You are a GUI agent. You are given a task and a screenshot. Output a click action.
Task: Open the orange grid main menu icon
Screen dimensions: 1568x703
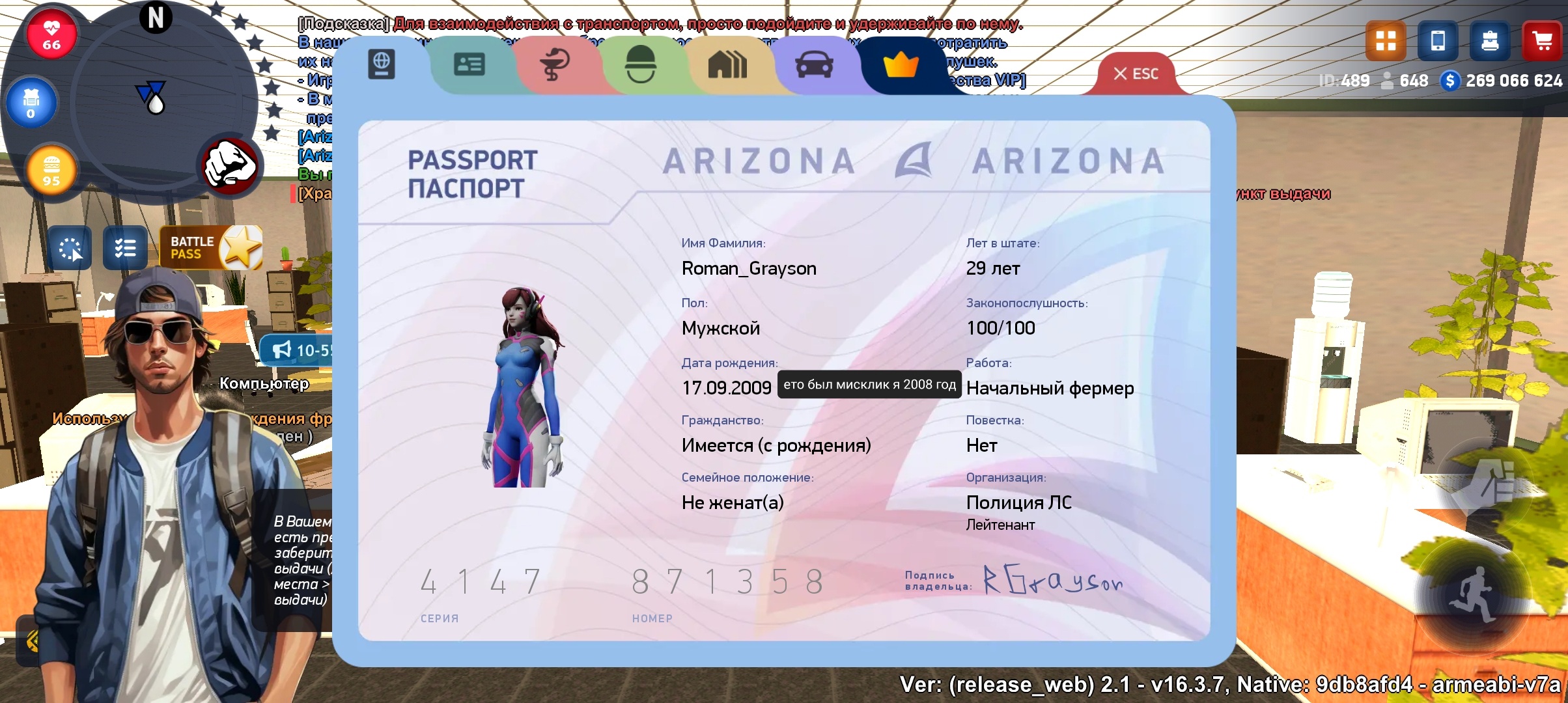click(x=1386, y=40)
